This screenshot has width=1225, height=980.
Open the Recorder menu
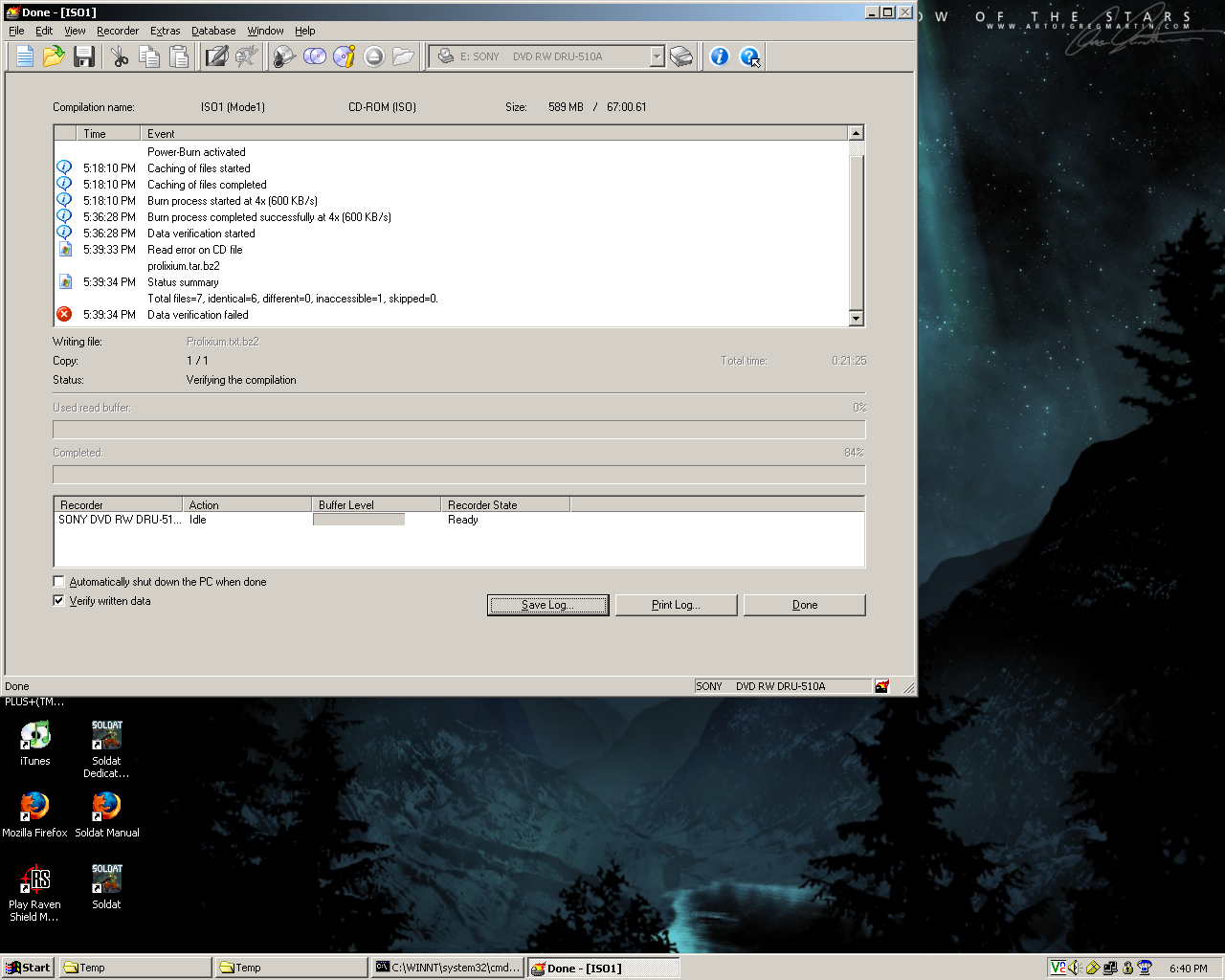coord(118,31)
